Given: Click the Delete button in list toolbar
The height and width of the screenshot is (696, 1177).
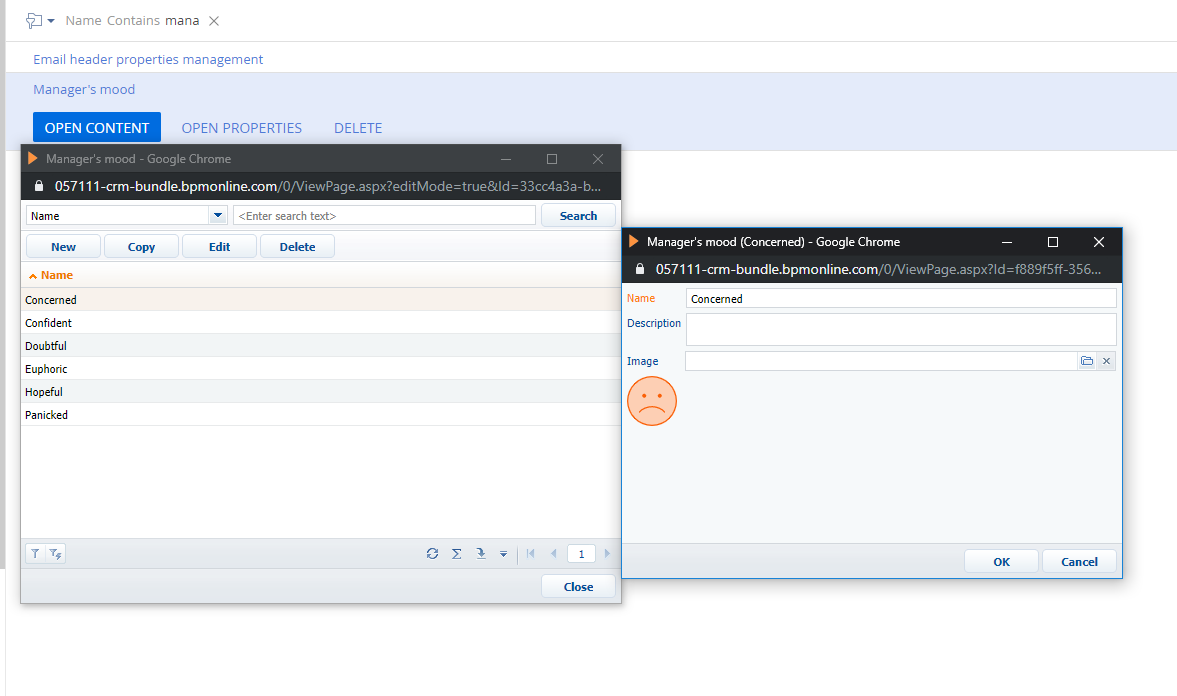Looking at the screenshot, I should (297, 246).
